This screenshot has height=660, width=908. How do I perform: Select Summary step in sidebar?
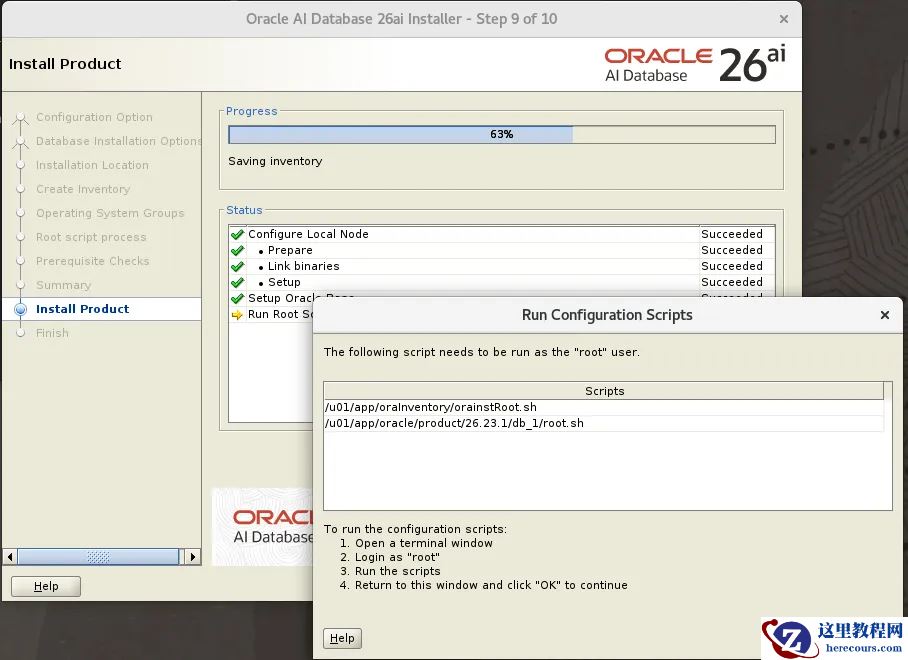click(x=64, y=285)
